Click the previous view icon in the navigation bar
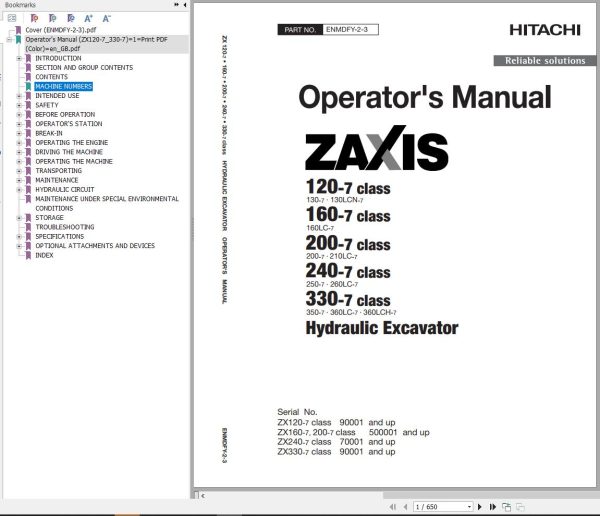Image resolution: width=600 pixels, height=516 pixels. [x=506, y=507]
